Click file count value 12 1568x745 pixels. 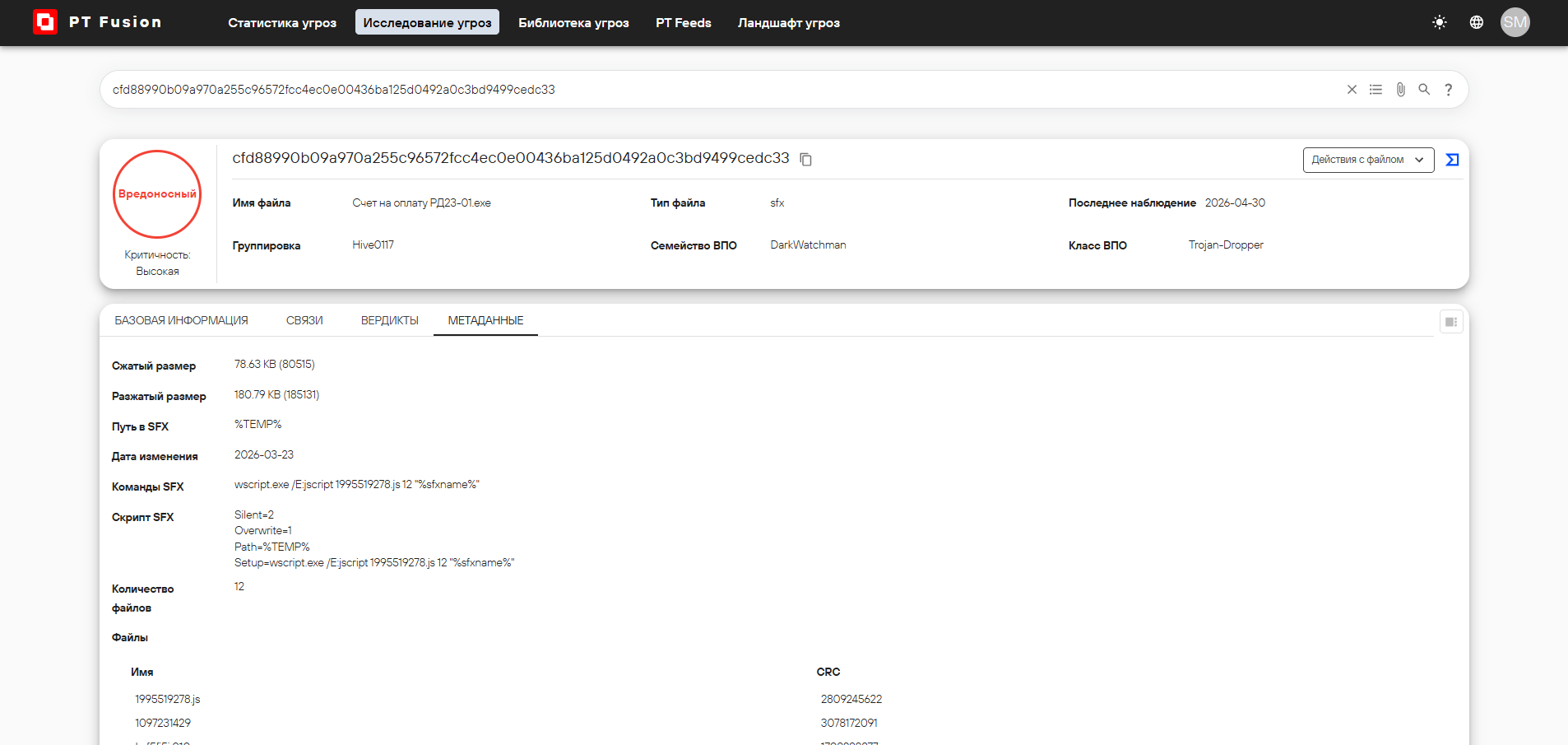pyautogui.click(x=239, y=586)
